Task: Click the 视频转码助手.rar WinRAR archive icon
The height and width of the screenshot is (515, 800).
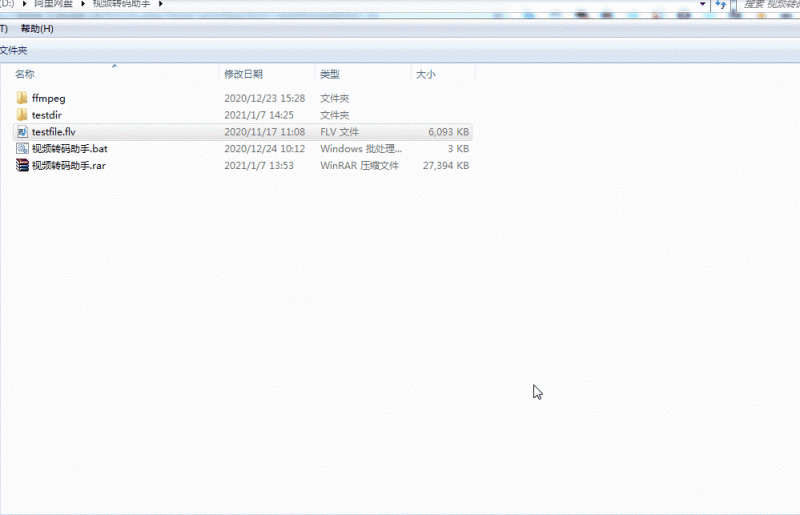Action: click(x=23, y=165)
